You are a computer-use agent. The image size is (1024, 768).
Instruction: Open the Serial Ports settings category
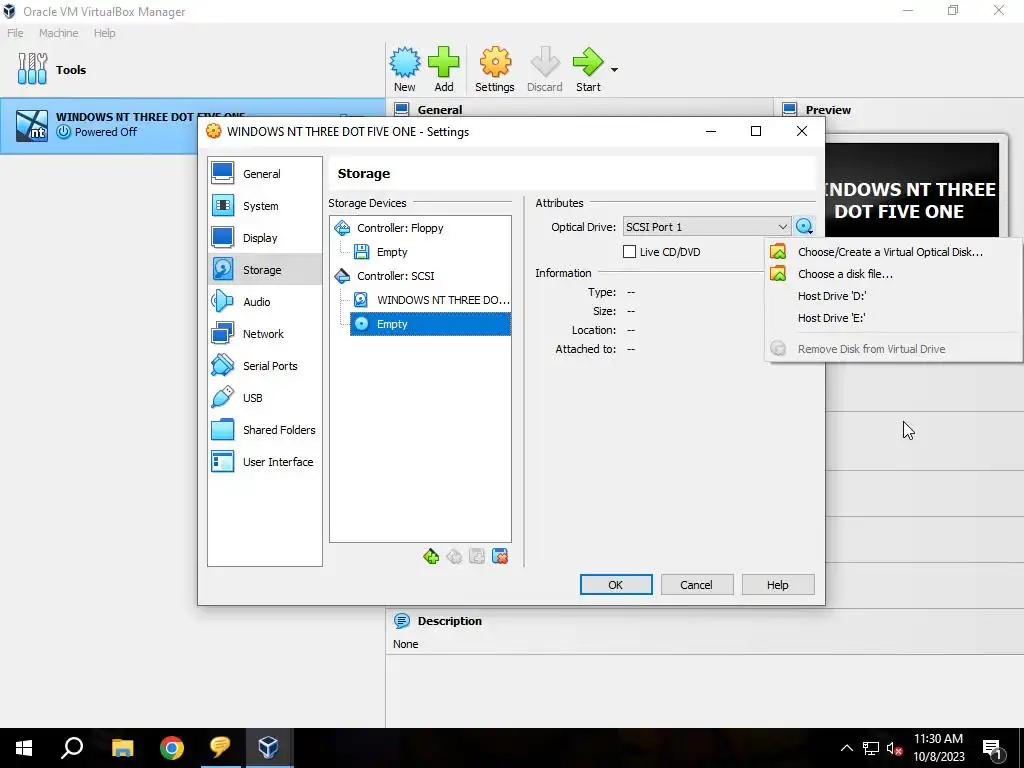[x=264, y=366]
